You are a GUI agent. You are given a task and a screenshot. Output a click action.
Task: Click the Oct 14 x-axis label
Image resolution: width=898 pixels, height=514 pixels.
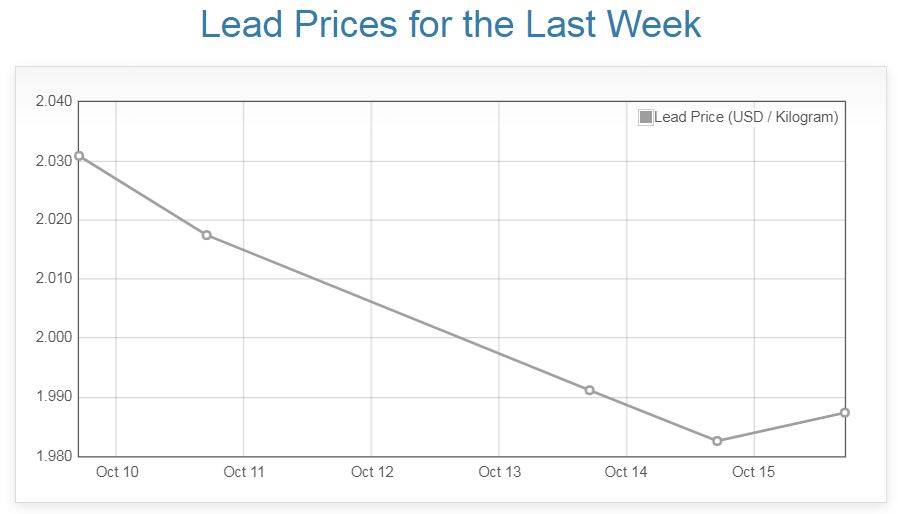pyautogui.click(x=627, y=472)
